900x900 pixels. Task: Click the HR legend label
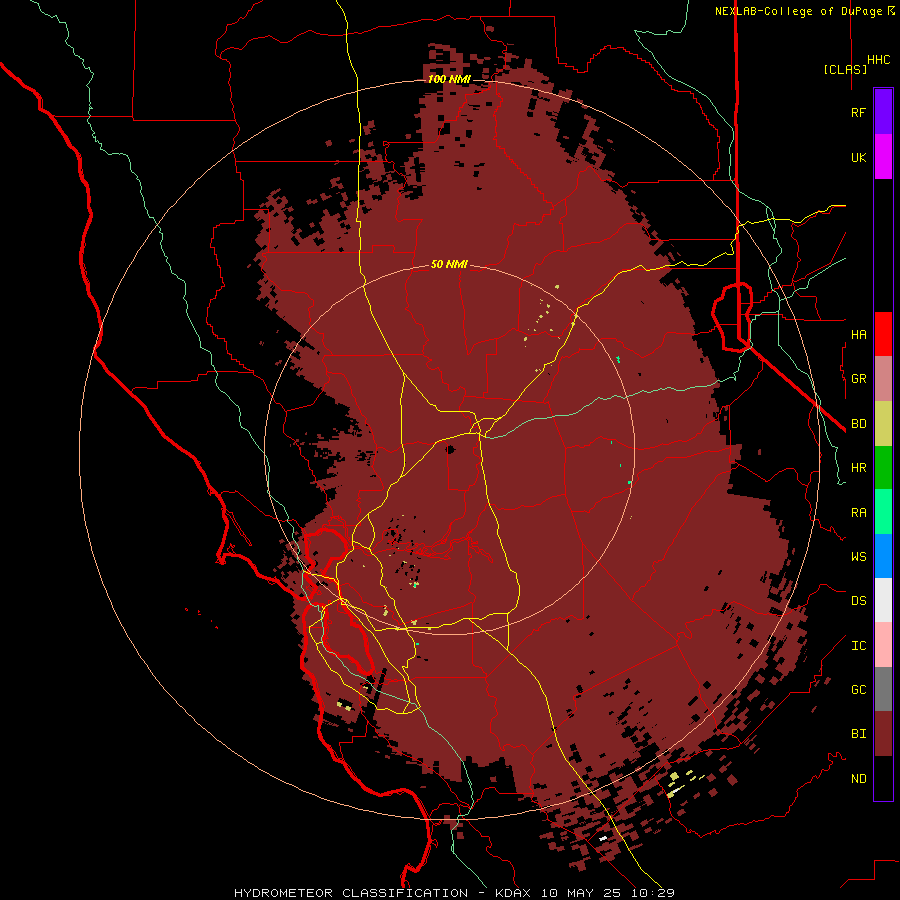click(858, 468)
